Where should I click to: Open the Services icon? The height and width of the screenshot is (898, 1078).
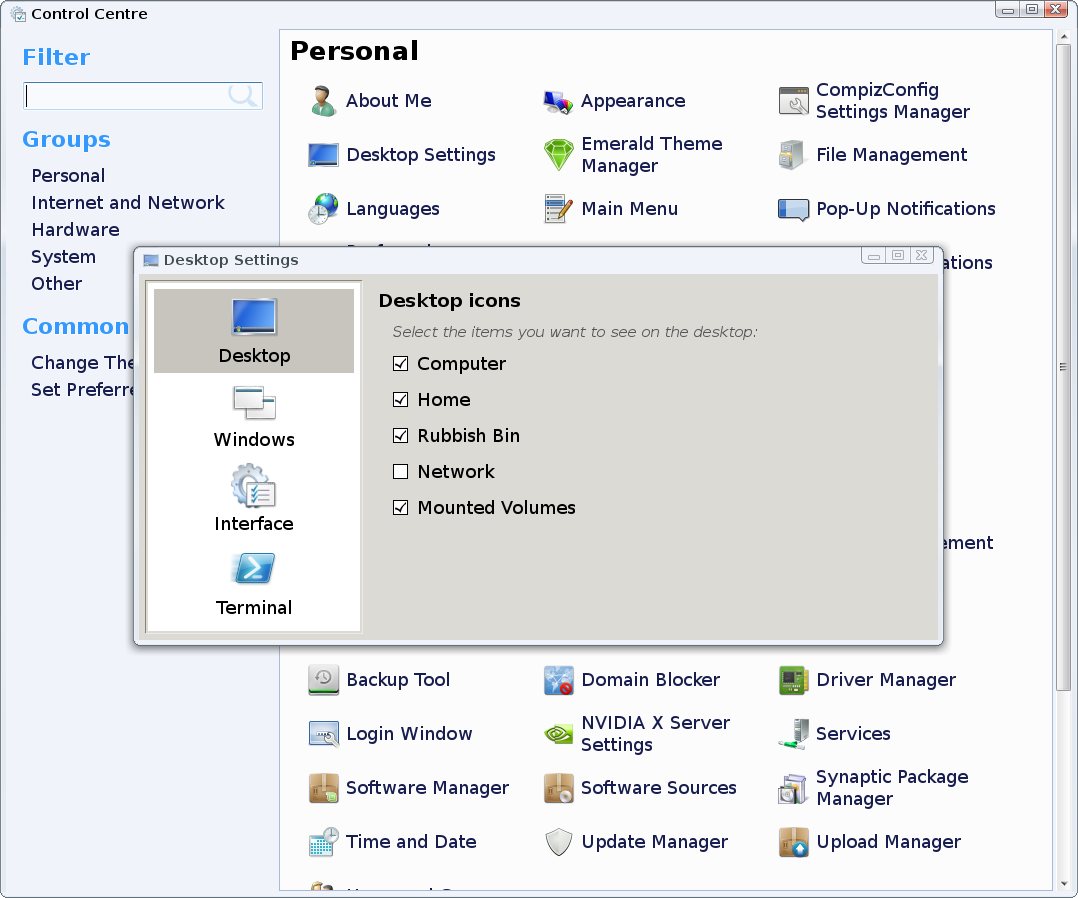(x=793, y=734)
